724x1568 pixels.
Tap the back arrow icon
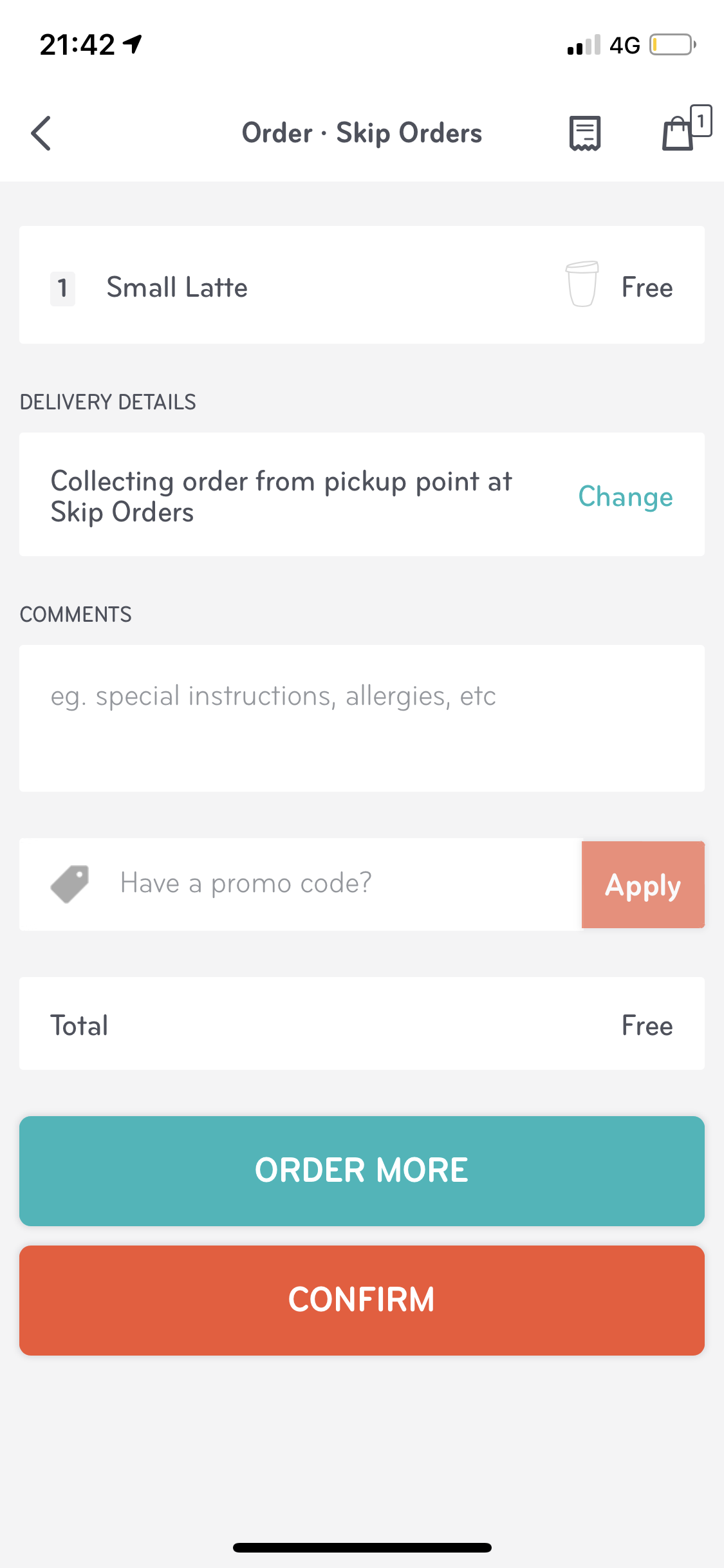click(41, 133)
